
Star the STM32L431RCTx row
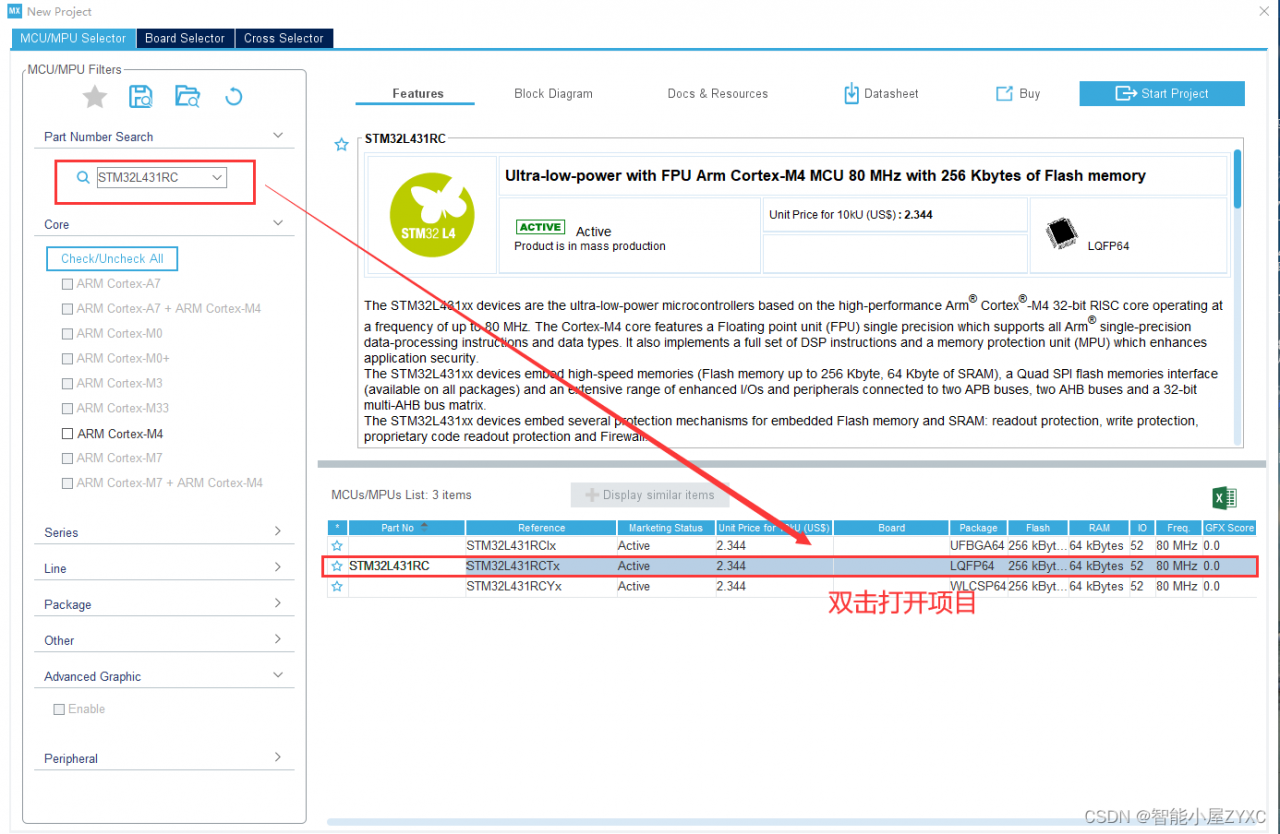pyautogui.click(x=337, y=566)
